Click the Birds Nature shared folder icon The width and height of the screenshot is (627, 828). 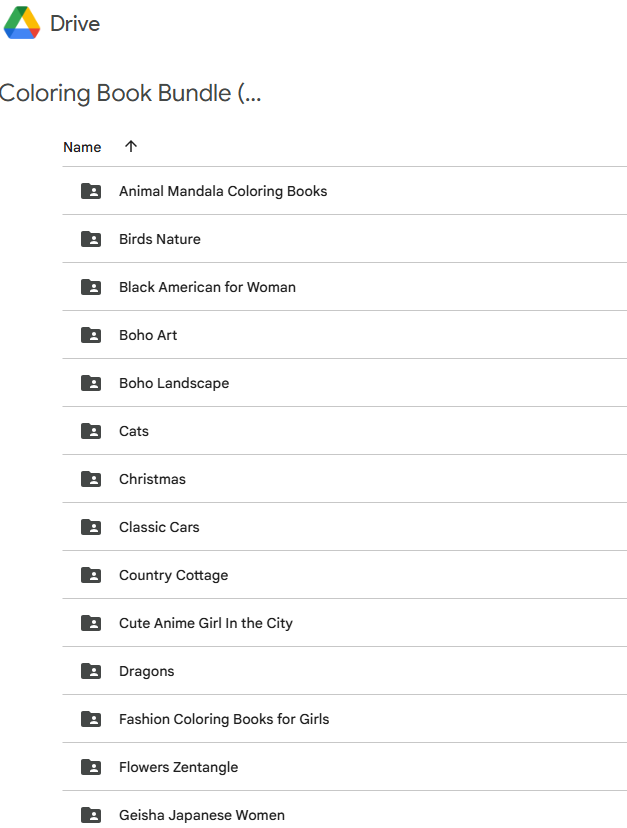(91, 239)
